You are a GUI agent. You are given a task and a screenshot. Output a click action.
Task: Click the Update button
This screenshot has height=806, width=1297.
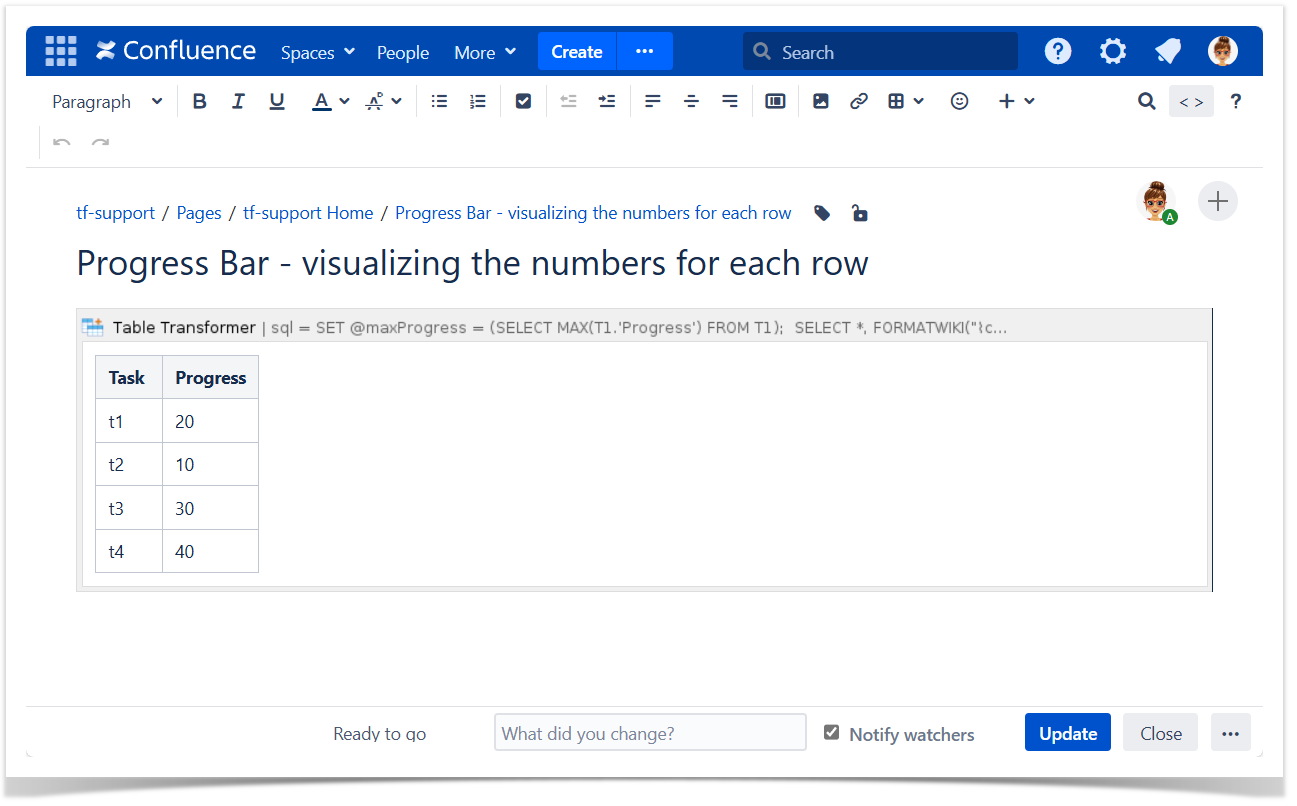click(1067, 733)
